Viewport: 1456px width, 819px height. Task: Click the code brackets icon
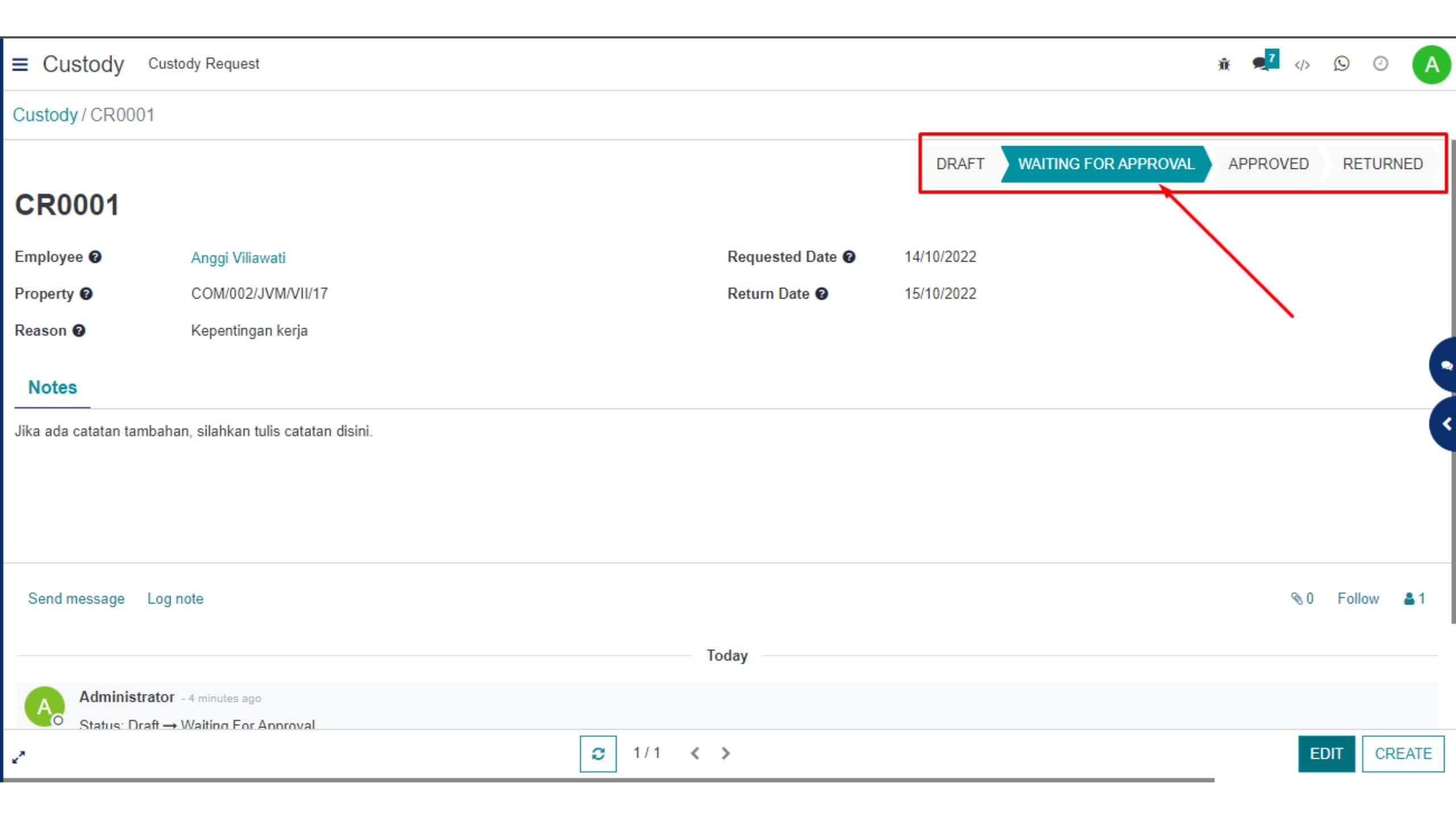(1302, 65)
